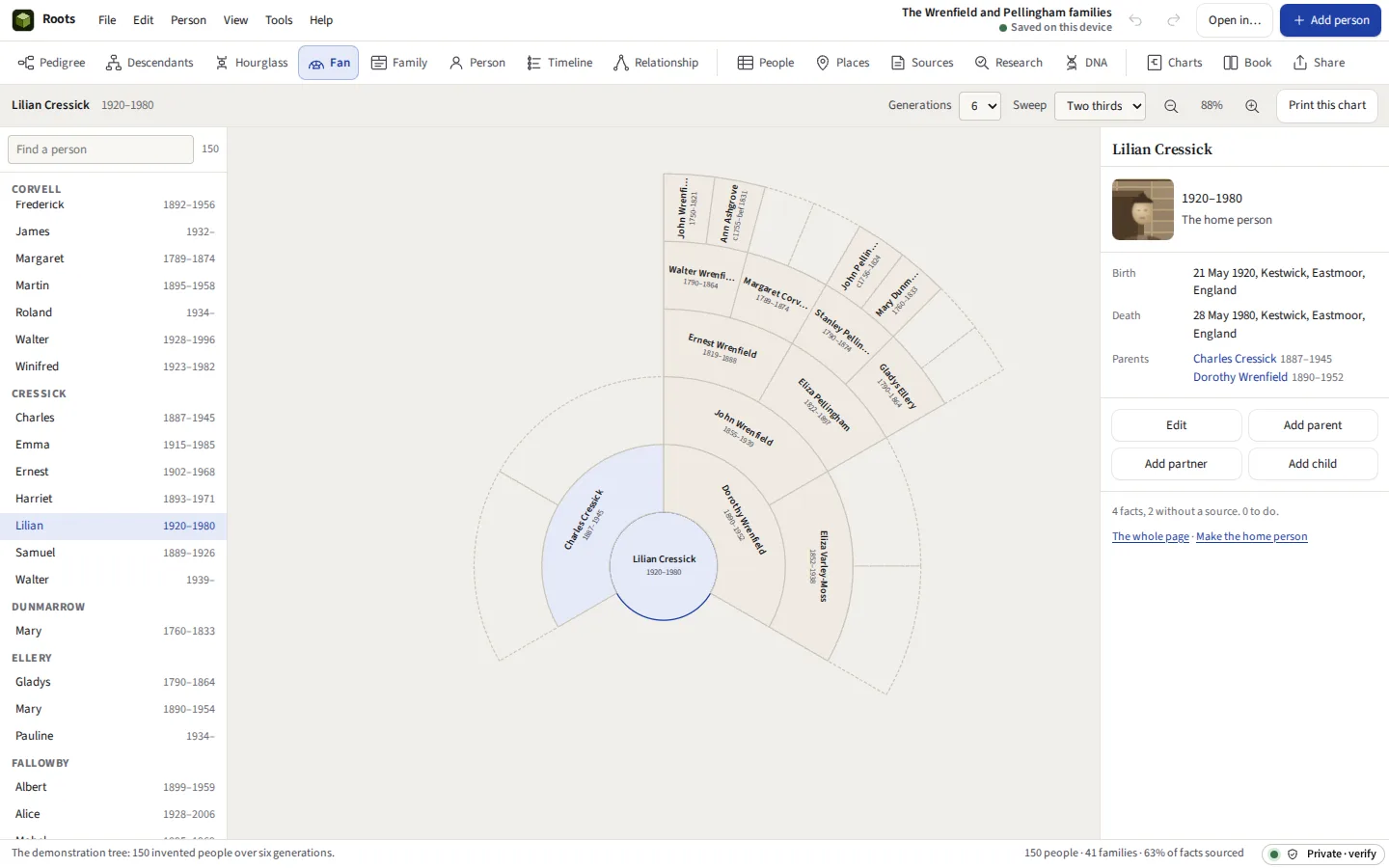Open the Hourglass chart view
The height and width of the screenshot is (868, 1389).
point(252,63)
